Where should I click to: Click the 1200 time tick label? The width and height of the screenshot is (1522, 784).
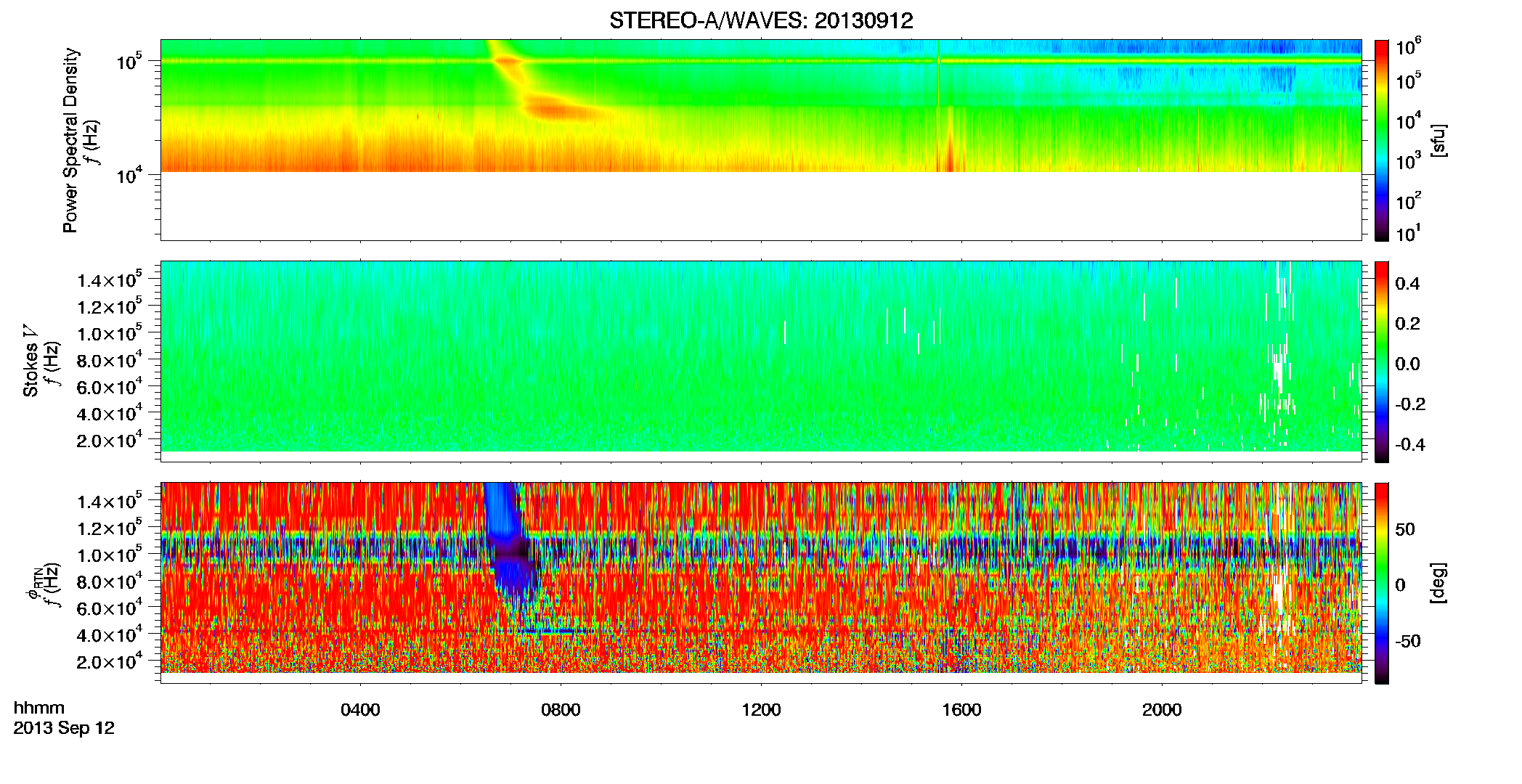pos(761,710)
